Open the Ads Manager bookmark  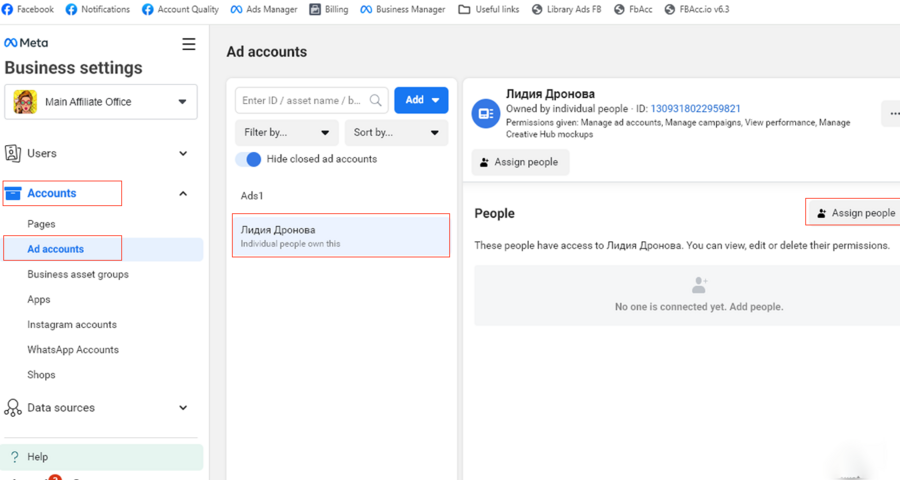coord(264,9)
